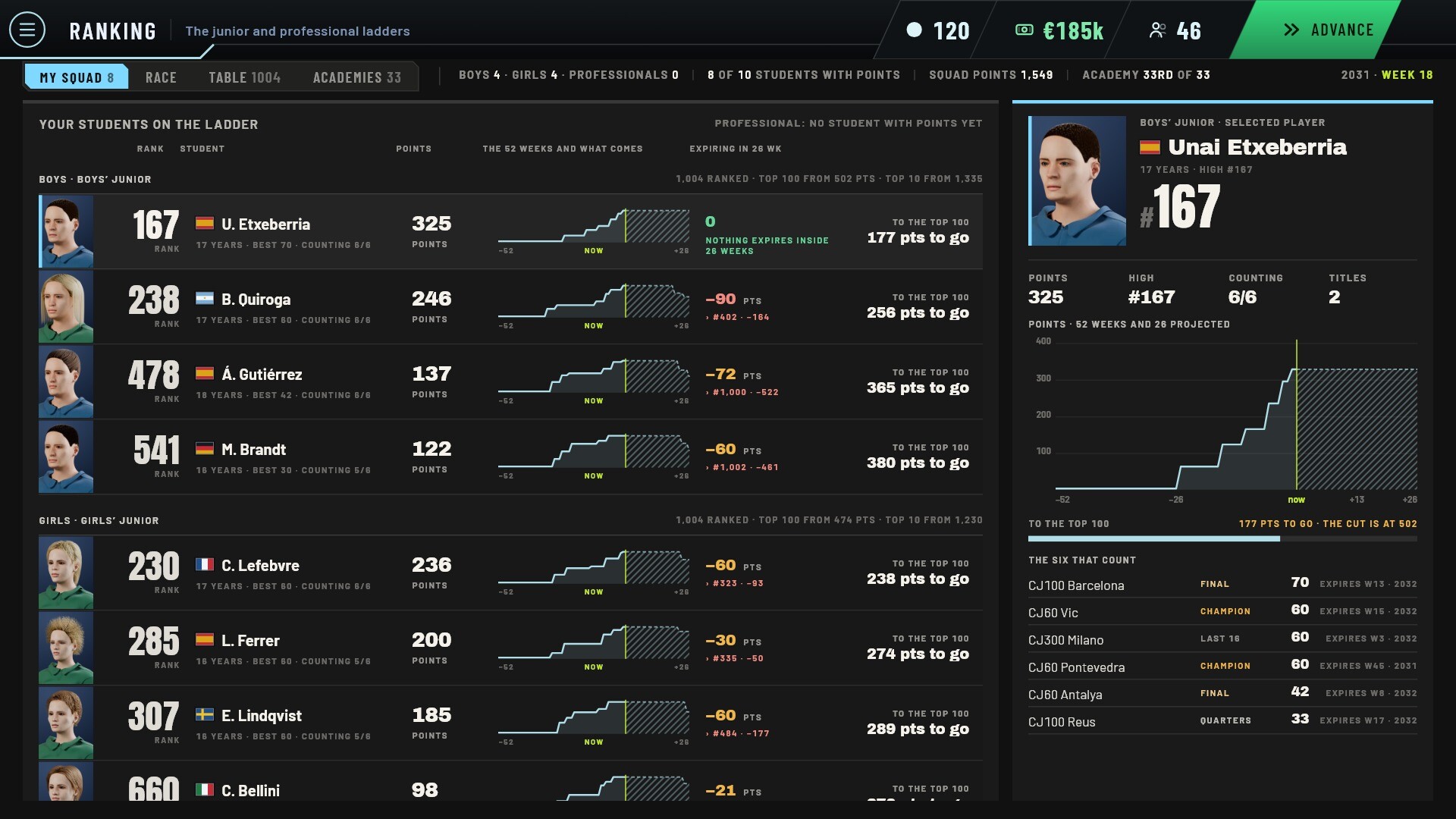Click the Spanish flag beside L. Ferrer

[x=205, y=639]
